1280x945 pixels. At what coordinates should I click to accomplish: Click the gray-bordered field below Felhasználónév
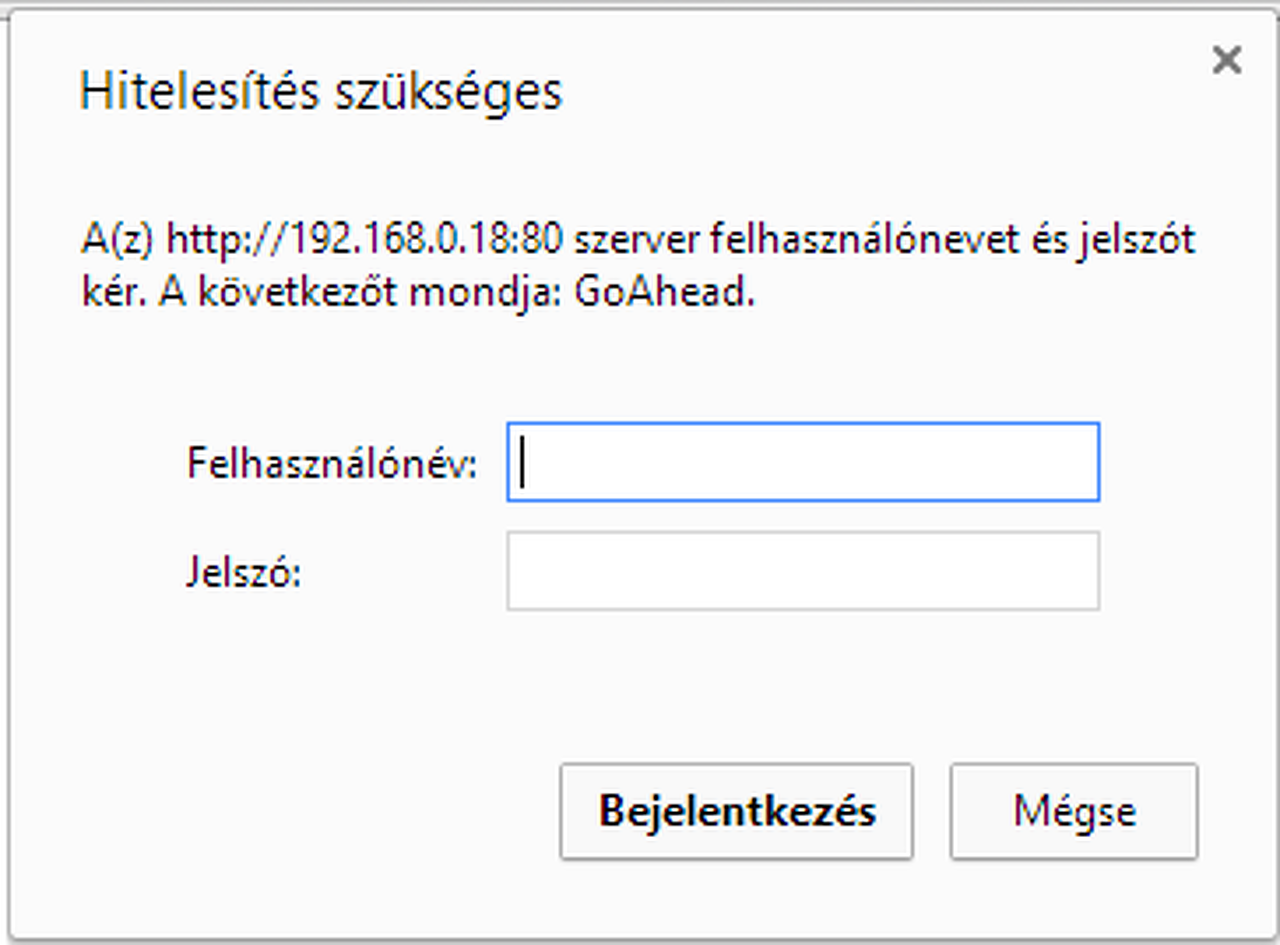click(x=803, y=570)
